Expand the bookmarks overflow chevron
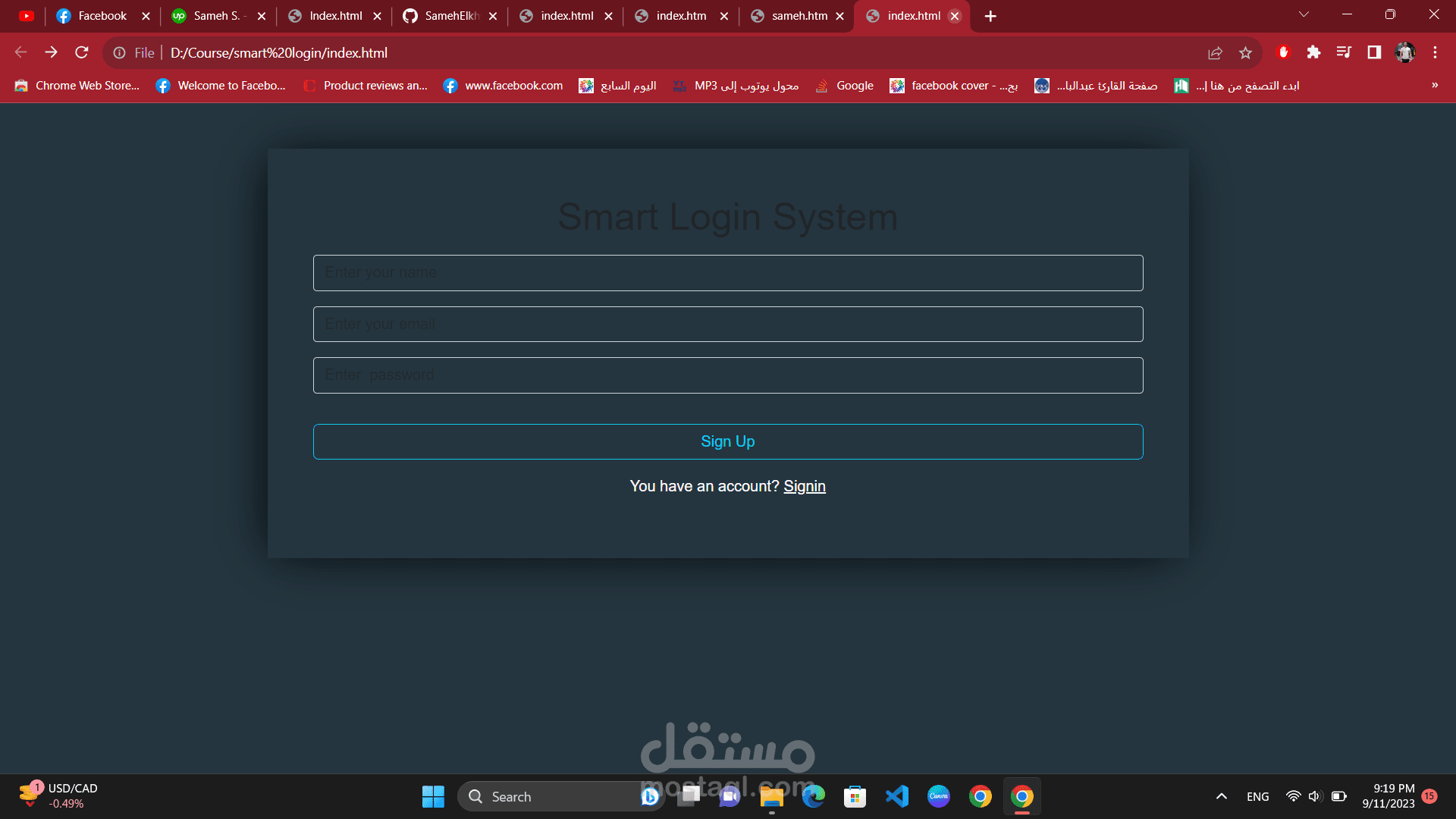Viewport: 1456px width, 819px height. click(1436, 85)
